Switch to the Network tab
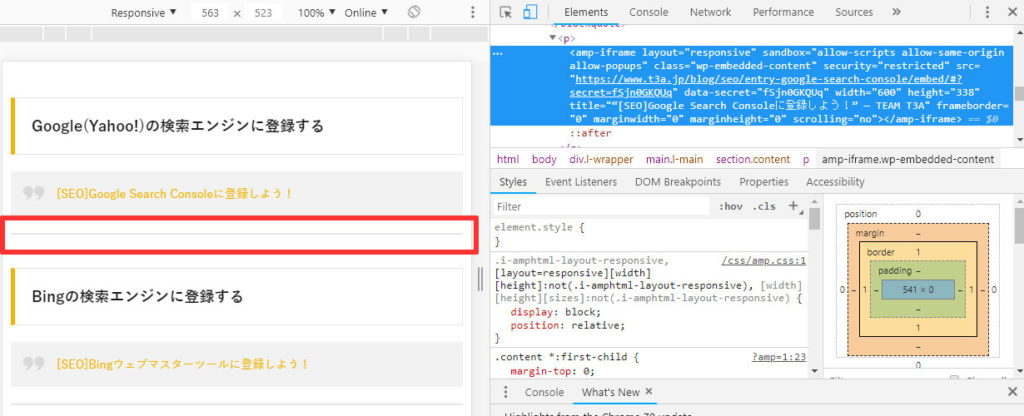The image size is (1024, 416). pos(710,12)
